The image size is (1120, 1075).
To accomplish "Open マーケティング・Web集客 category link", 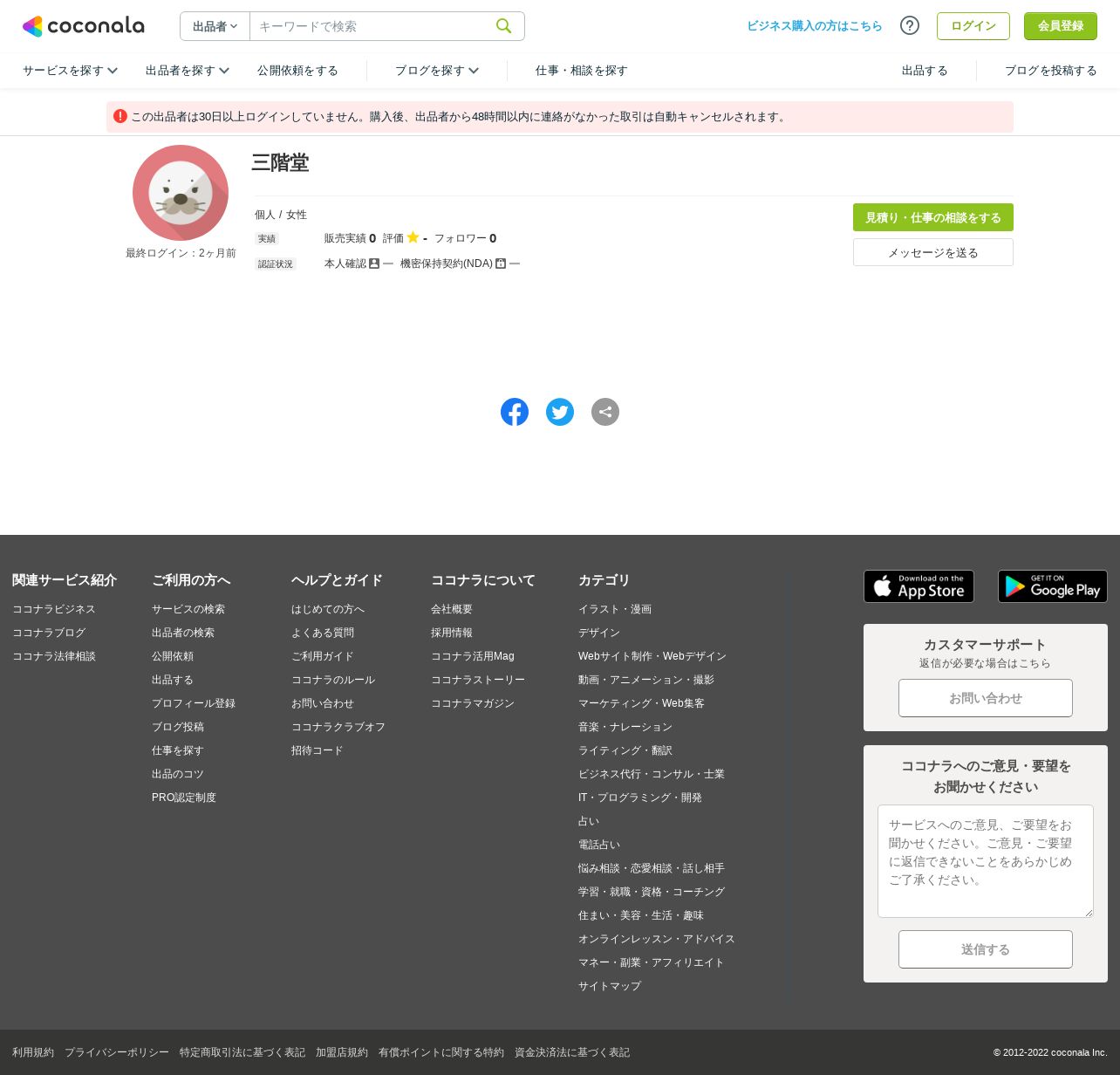I will click(x=641, y=703).
